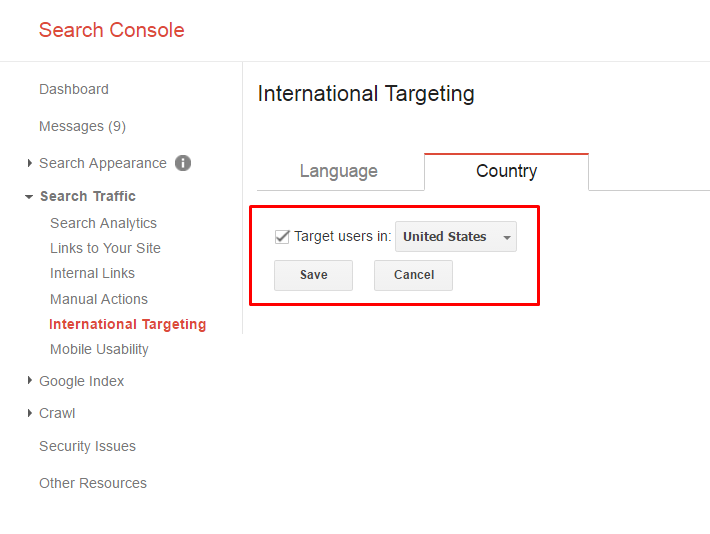The image size is (710, 534).
Task: Select the Country tab
Action: [506, 171]
